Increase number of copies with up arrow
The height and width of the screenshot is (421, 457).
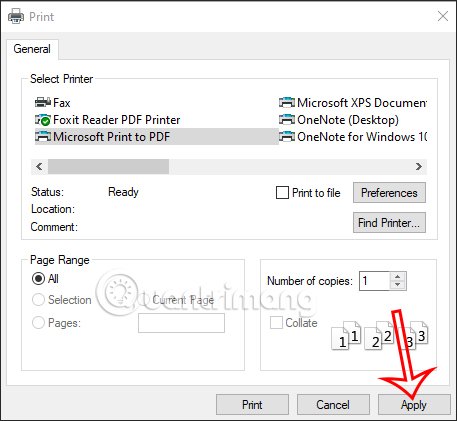tap(397, 276)
